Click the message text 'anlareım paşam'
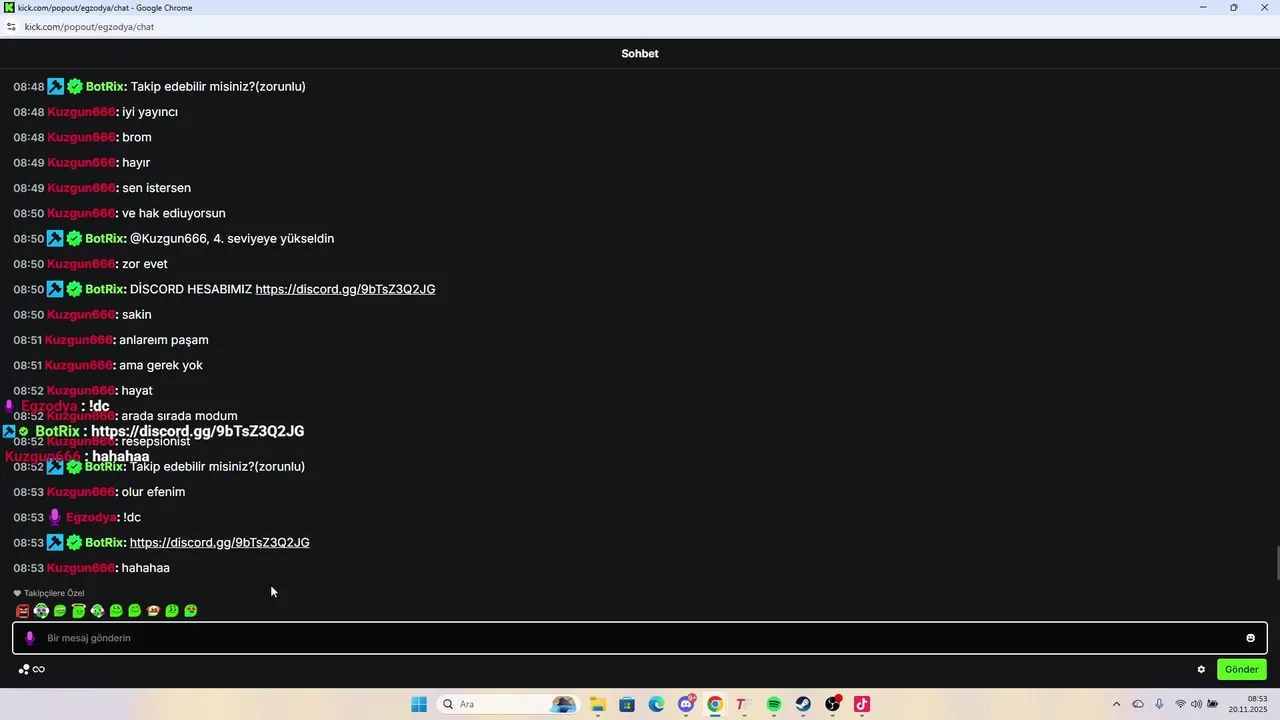Image resolution: width=1280 pixels, height=720 pixels. 164,340
